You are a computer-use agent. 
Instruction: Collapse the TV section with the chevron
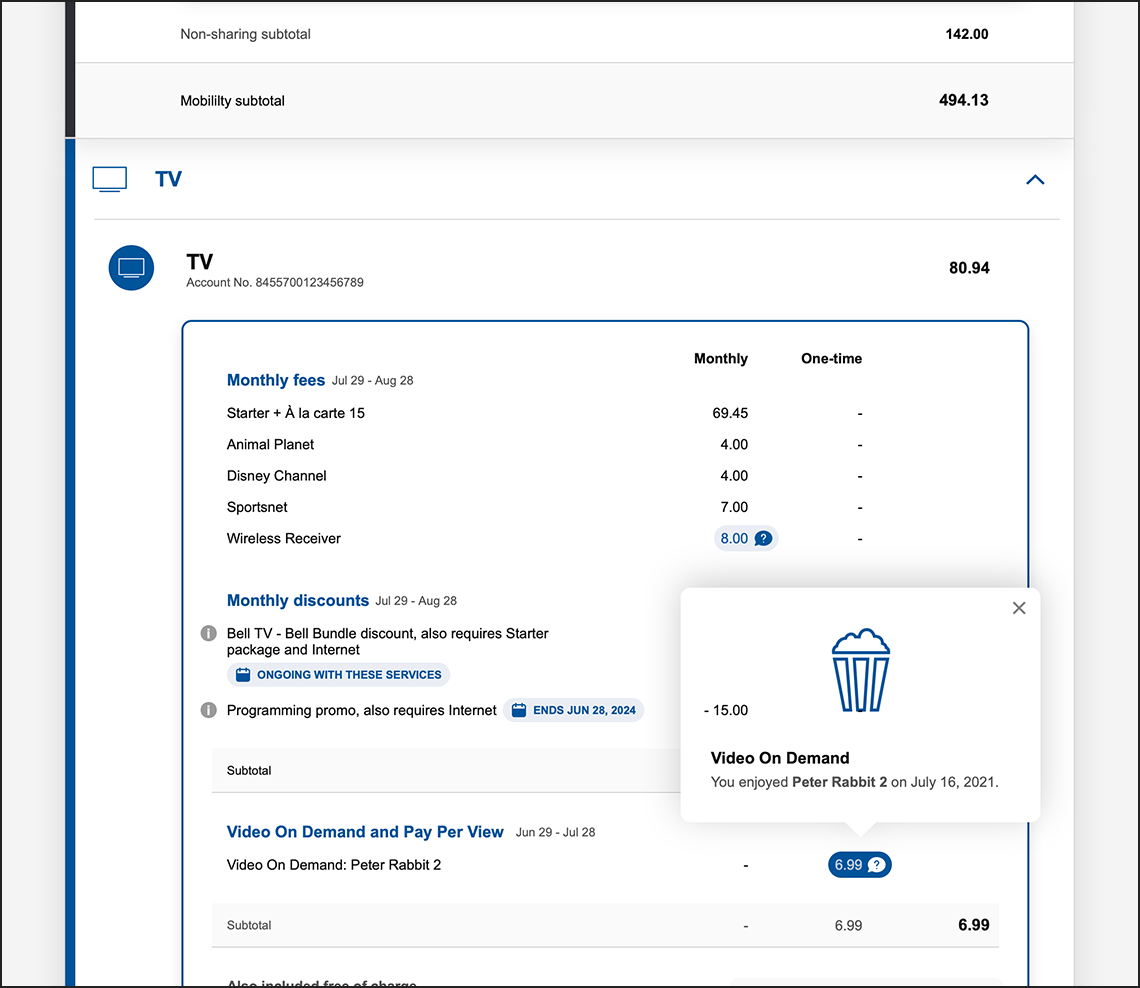pos(1035,179)
